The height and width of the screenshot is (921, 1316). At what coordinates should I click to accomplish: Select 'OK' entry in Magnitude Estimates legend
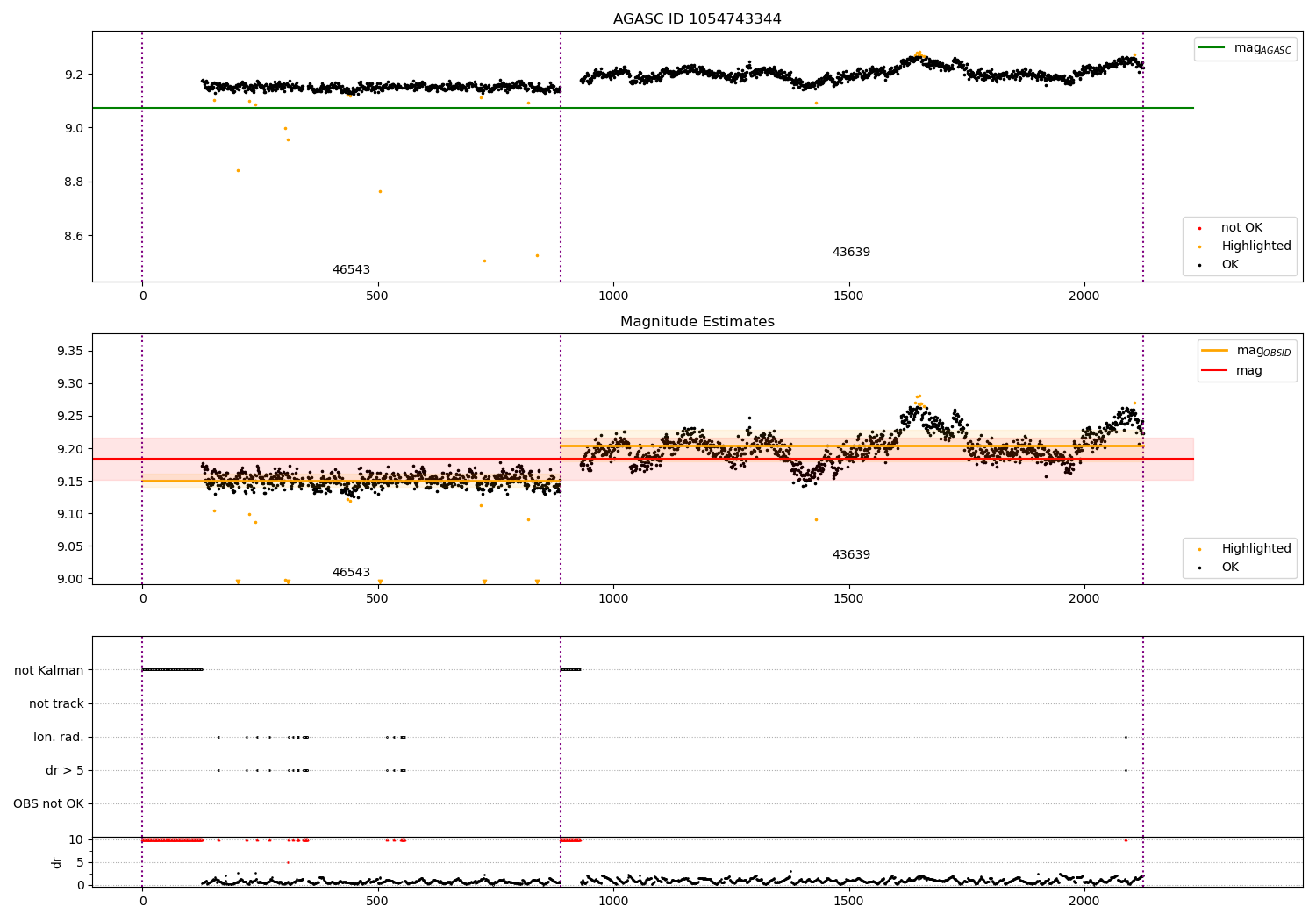coord(1230,568)
